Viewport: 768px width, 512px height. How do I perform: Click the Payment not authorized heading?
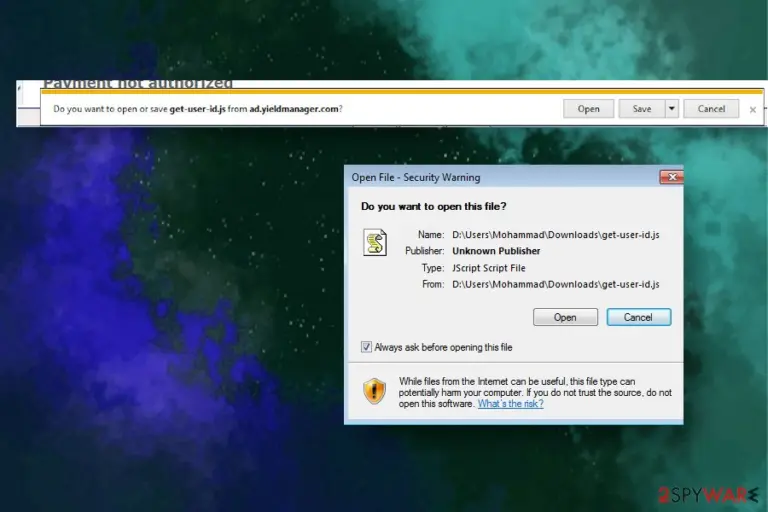(x=138, y=84)
